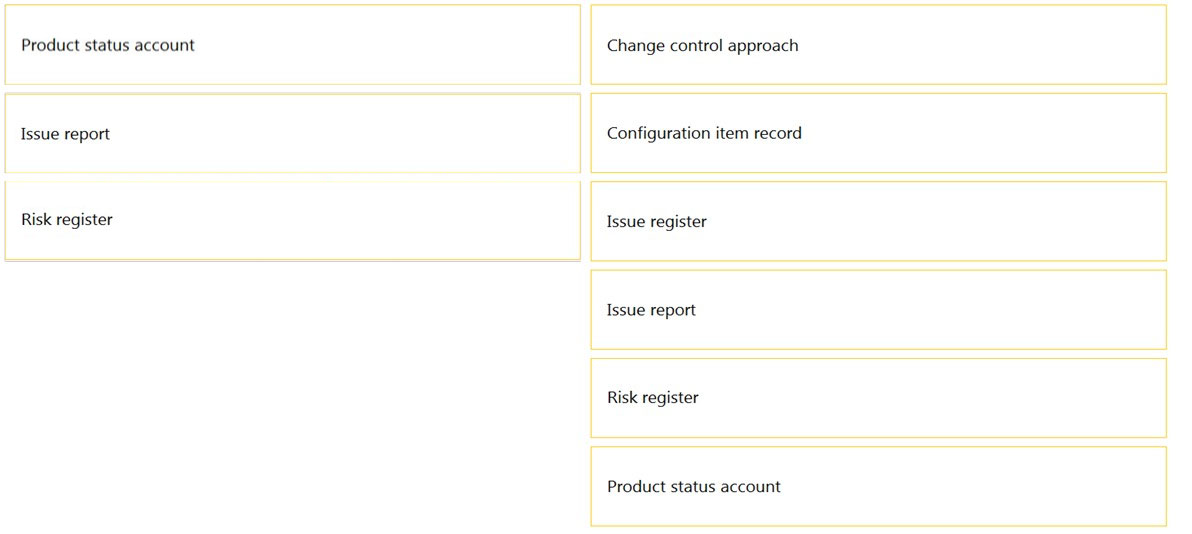Pick the right-column Product status account text

(693, 487)
